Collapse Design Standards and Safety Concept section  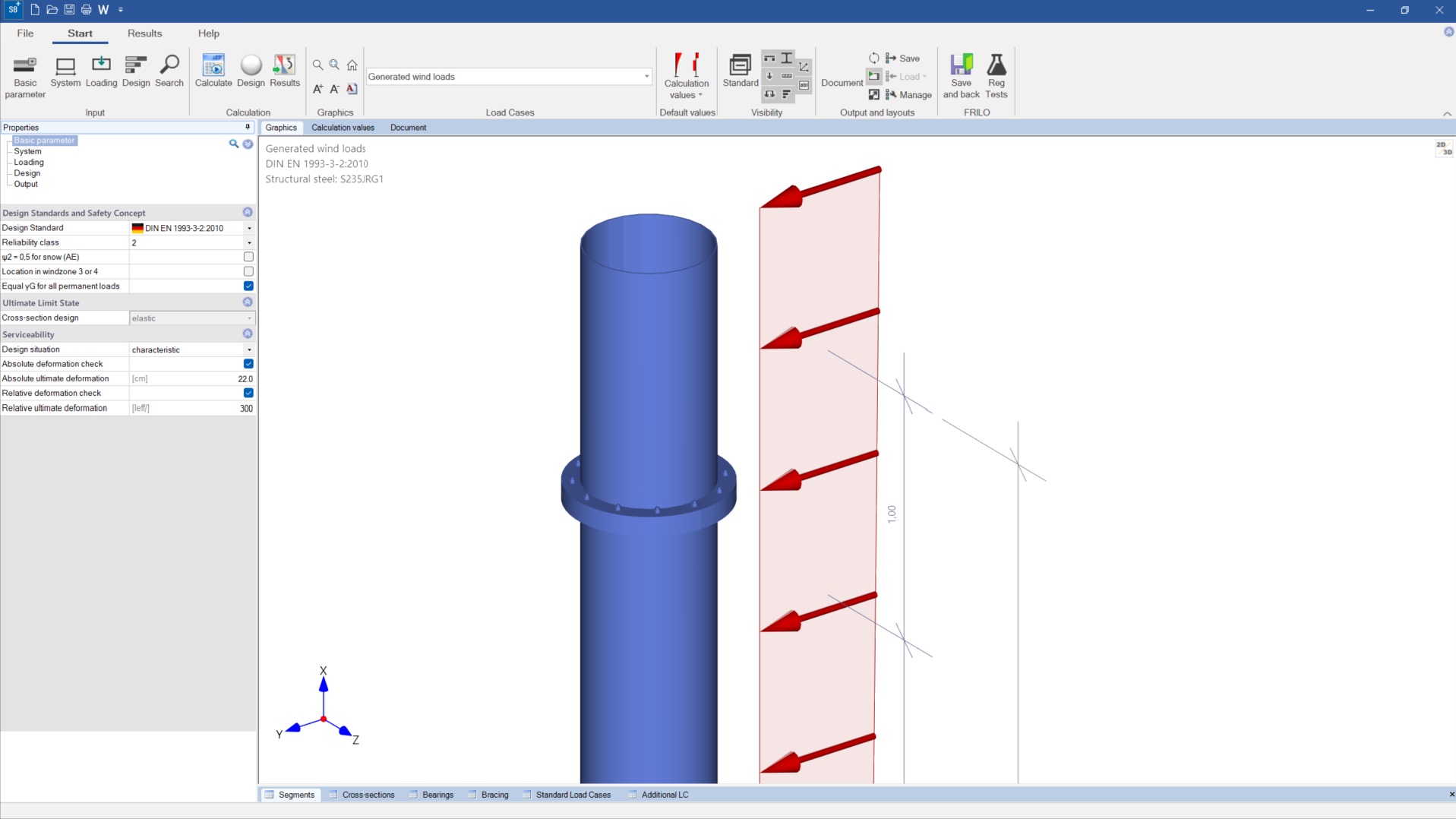coord(248,213)
